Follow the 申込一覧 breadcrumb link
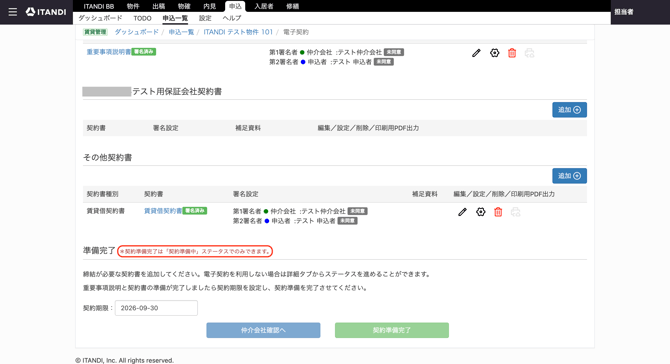 pos(181,32)
